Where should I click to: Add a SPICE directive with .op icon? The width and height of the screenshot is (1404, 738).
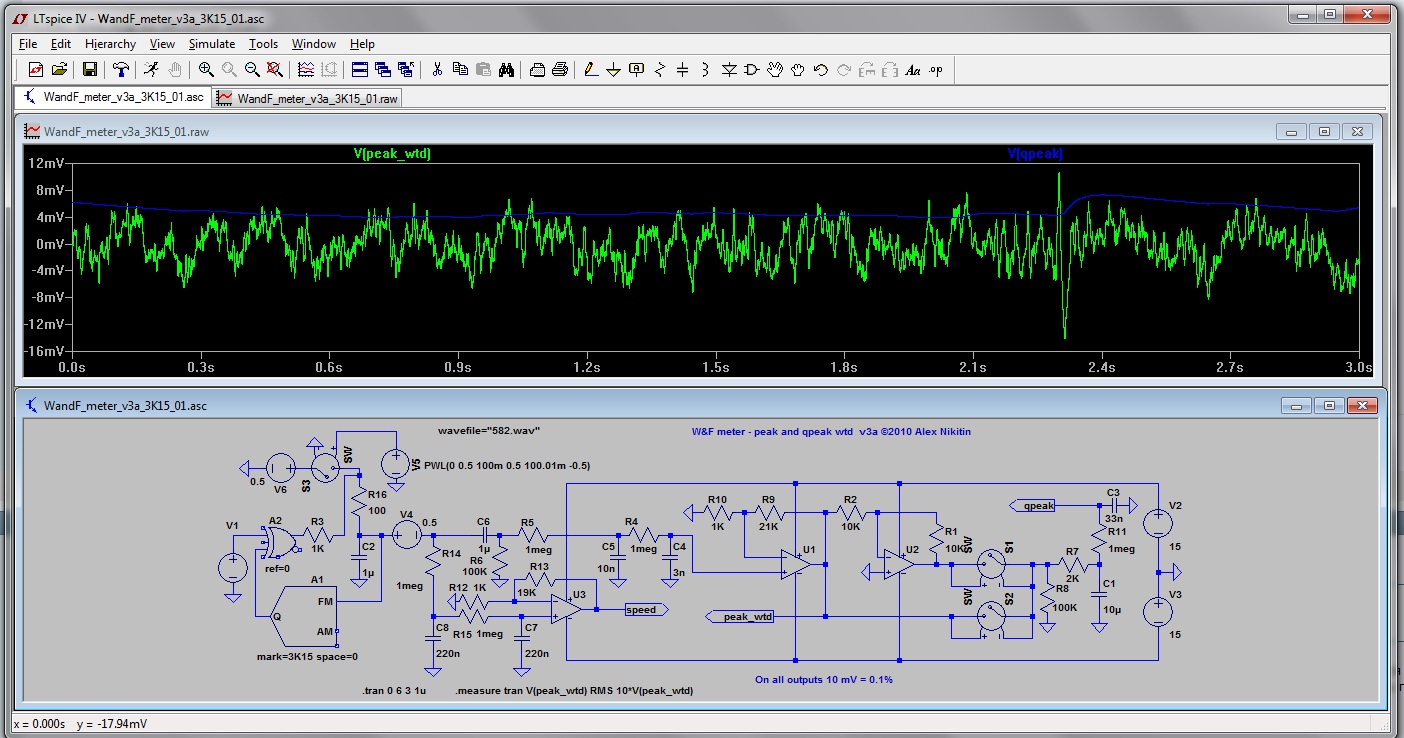pos(935,69)
